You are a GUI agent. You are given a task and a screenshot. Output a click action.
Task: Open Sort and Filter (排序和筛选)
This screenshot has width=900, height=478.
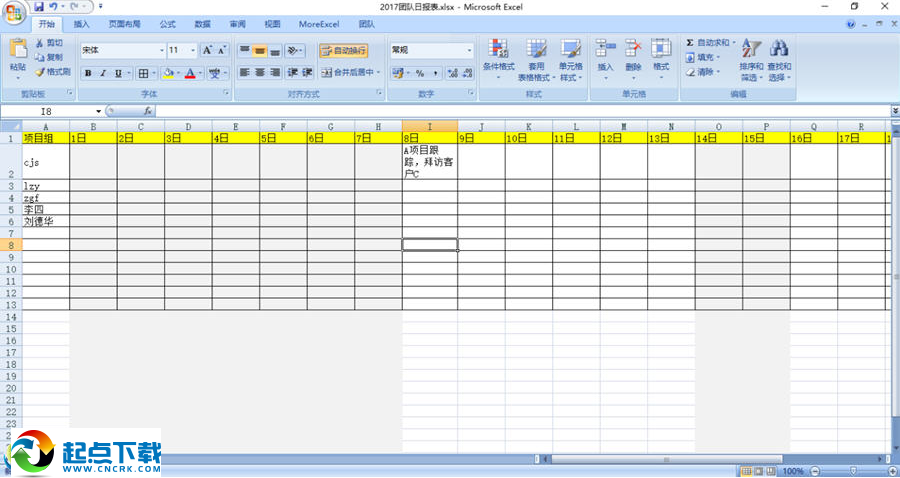click(751, 60)
